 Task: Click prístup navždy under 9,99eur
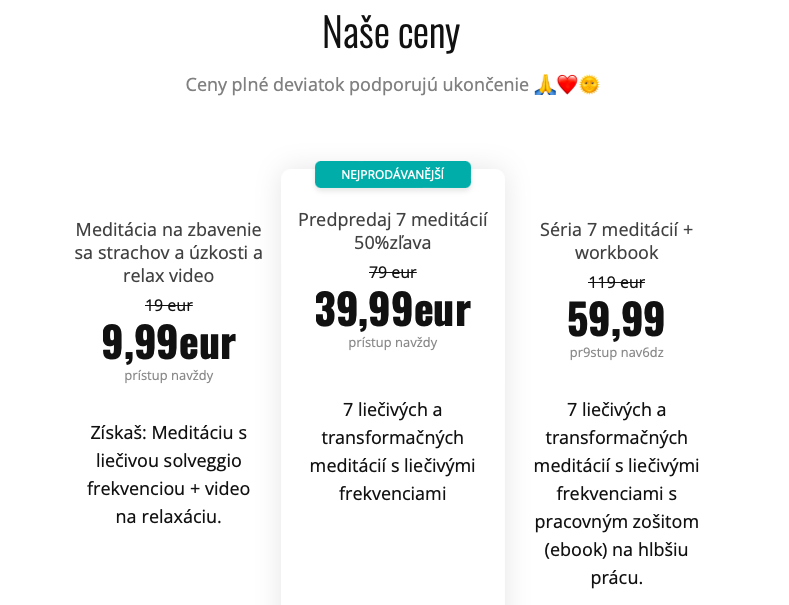(169, 375)
